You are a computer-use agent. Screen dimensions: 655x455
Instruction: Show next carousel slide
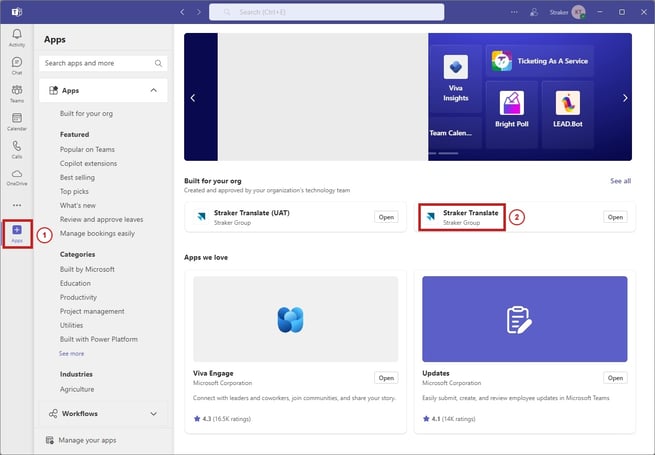(625, 98)
